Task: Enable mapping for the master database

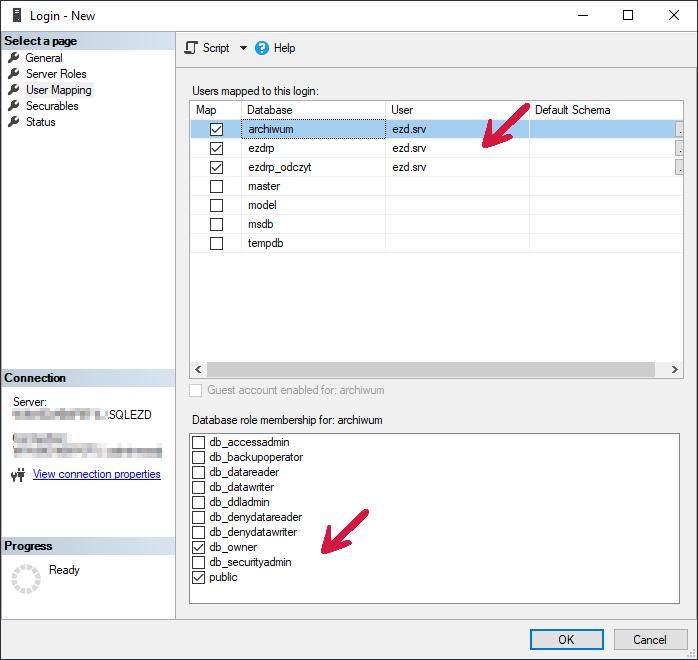Action: (216, 186)
